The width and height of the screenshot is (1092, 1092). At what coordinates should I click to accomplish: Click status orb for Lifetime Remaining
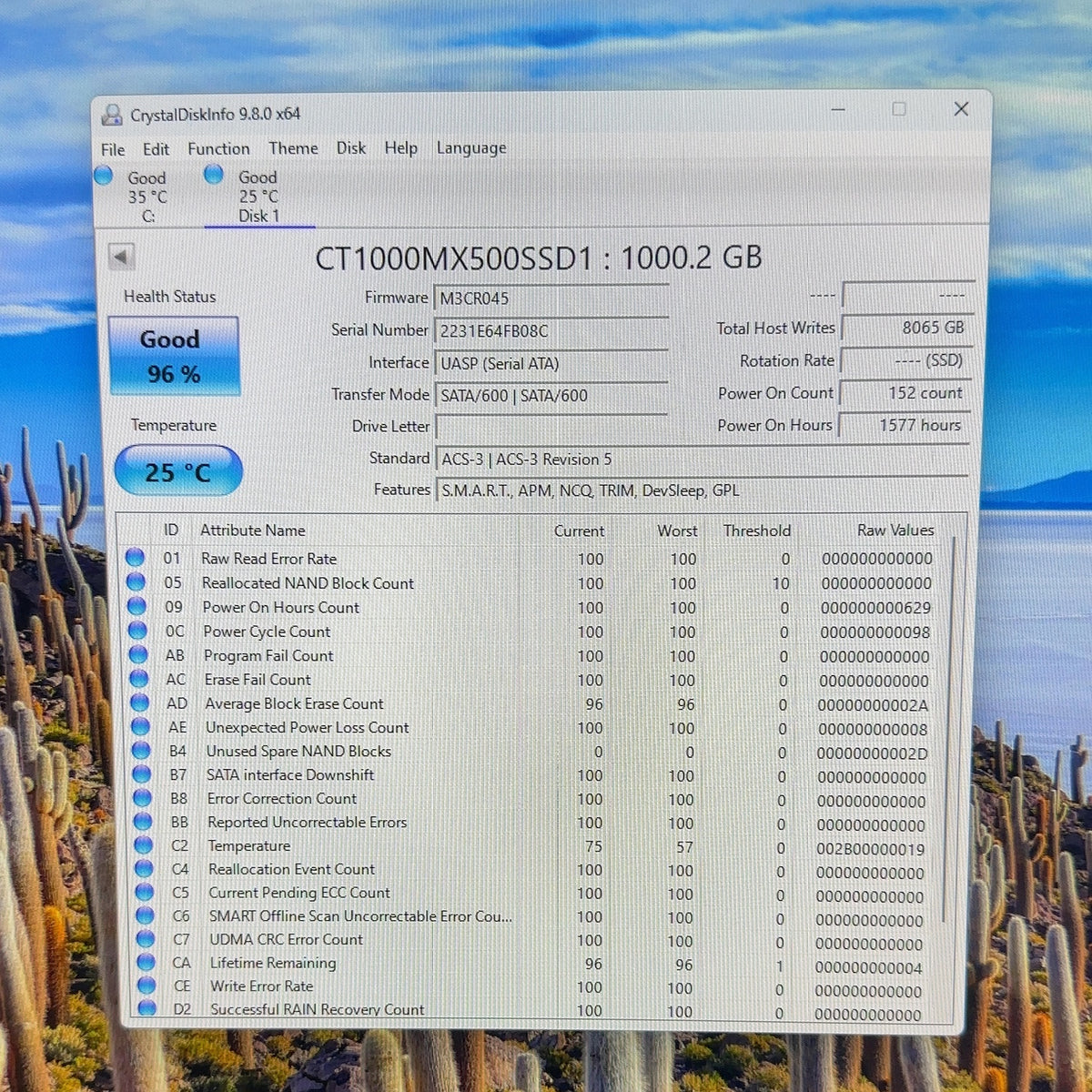pos(146,962)
